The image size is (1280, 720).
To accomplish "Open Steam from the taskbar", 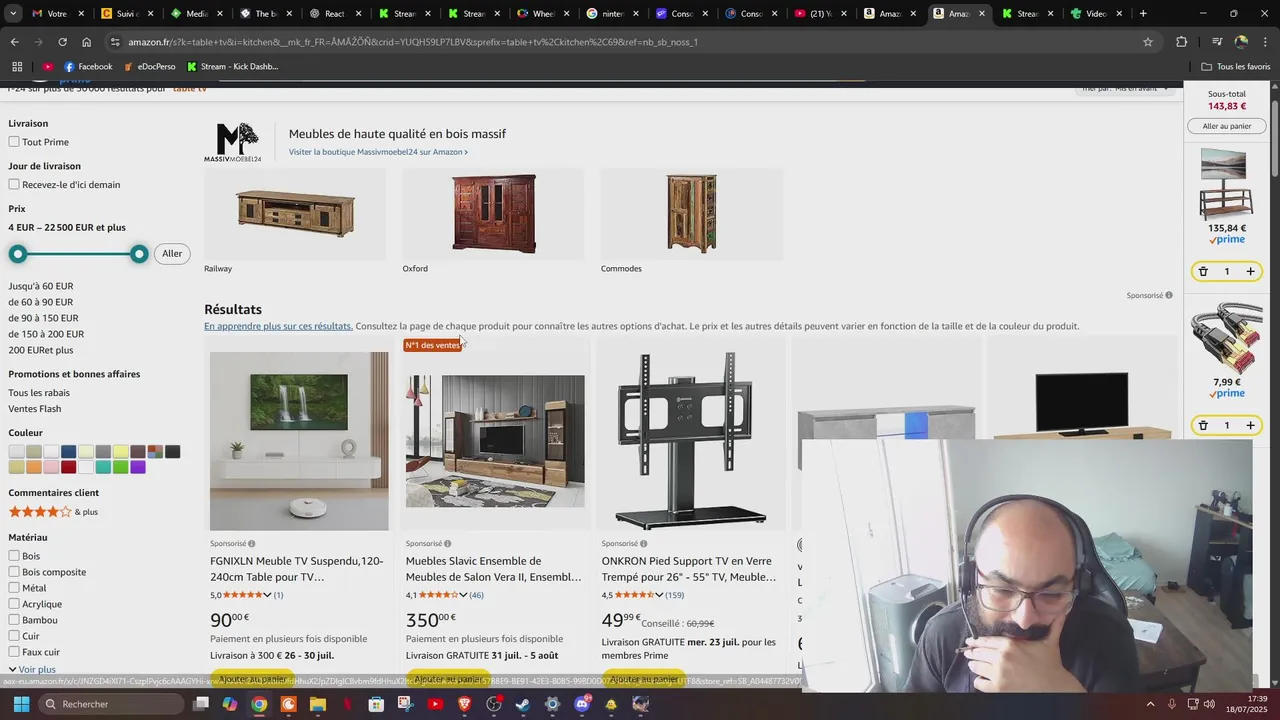I will (x=523, y=704).
